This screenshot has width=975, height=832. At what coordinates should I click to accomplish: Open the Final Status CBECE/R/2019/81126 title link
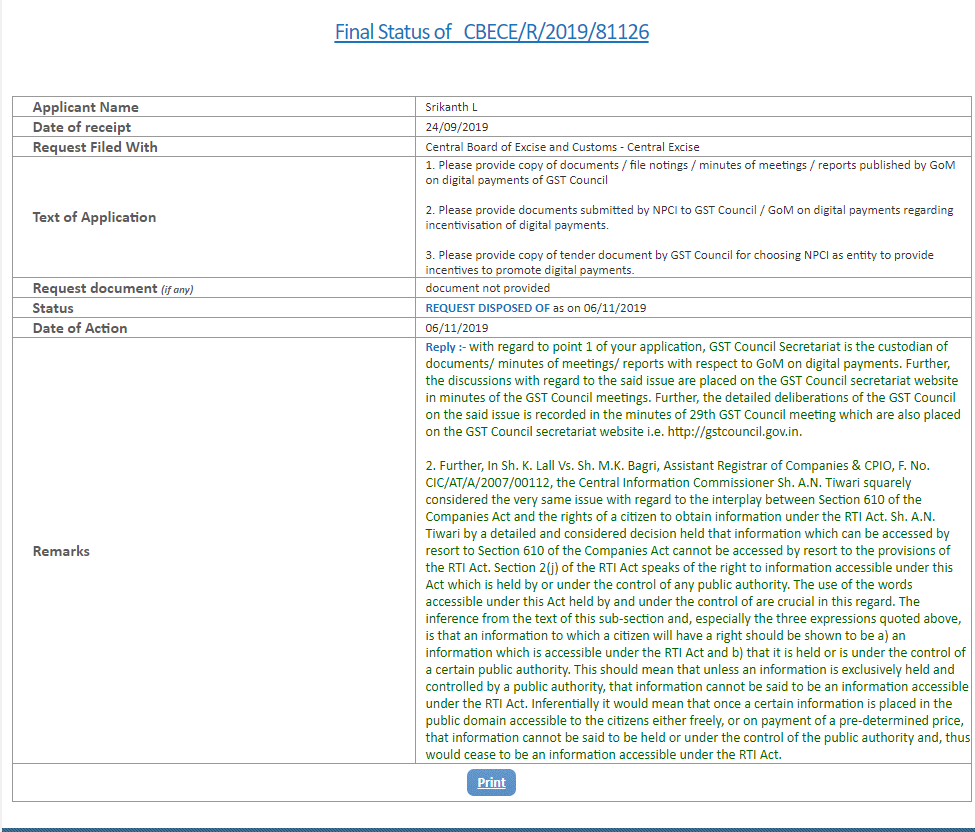(491, 32)
